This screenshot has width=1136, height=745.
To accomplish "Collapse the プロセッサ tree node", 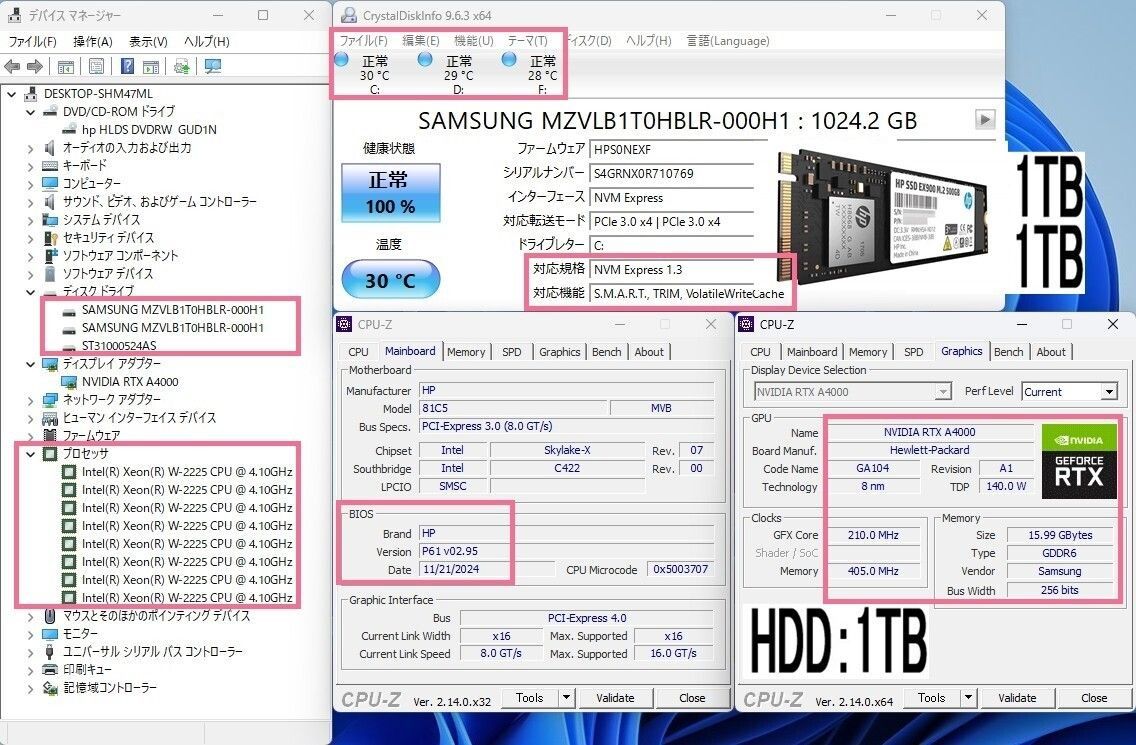I will [x=30, y=454].
